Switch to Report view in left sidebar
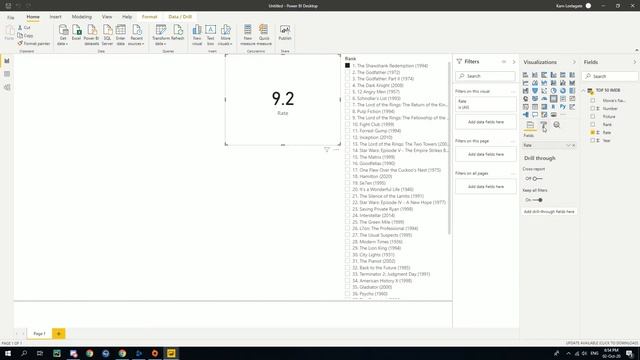 7,61
